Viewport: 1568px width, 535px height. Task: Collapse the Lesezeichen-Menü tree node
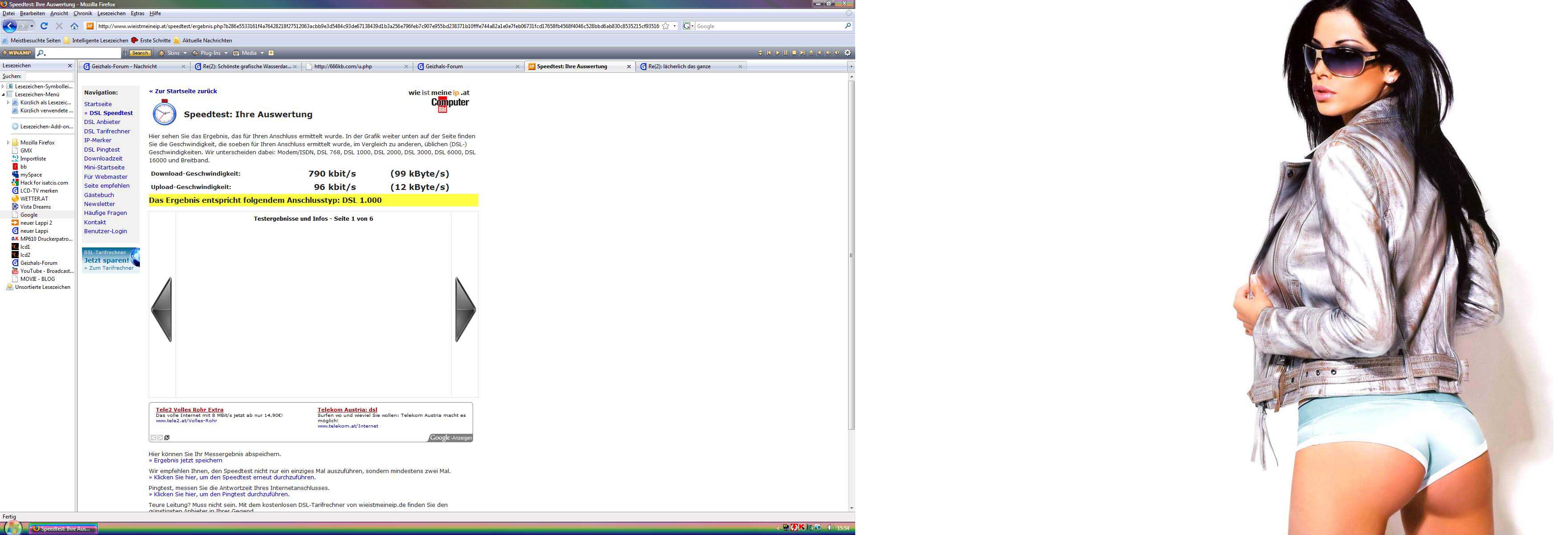tap(3, 95)
